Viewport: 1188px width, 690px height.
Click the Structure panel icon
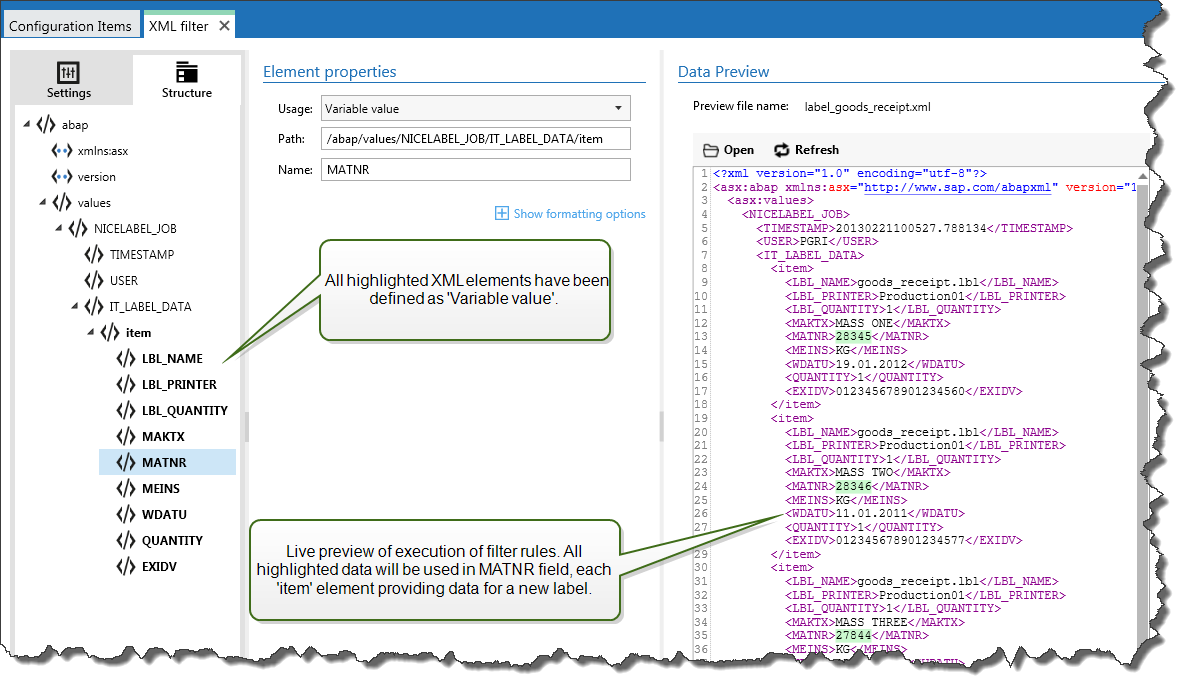[x=187, y=72]
